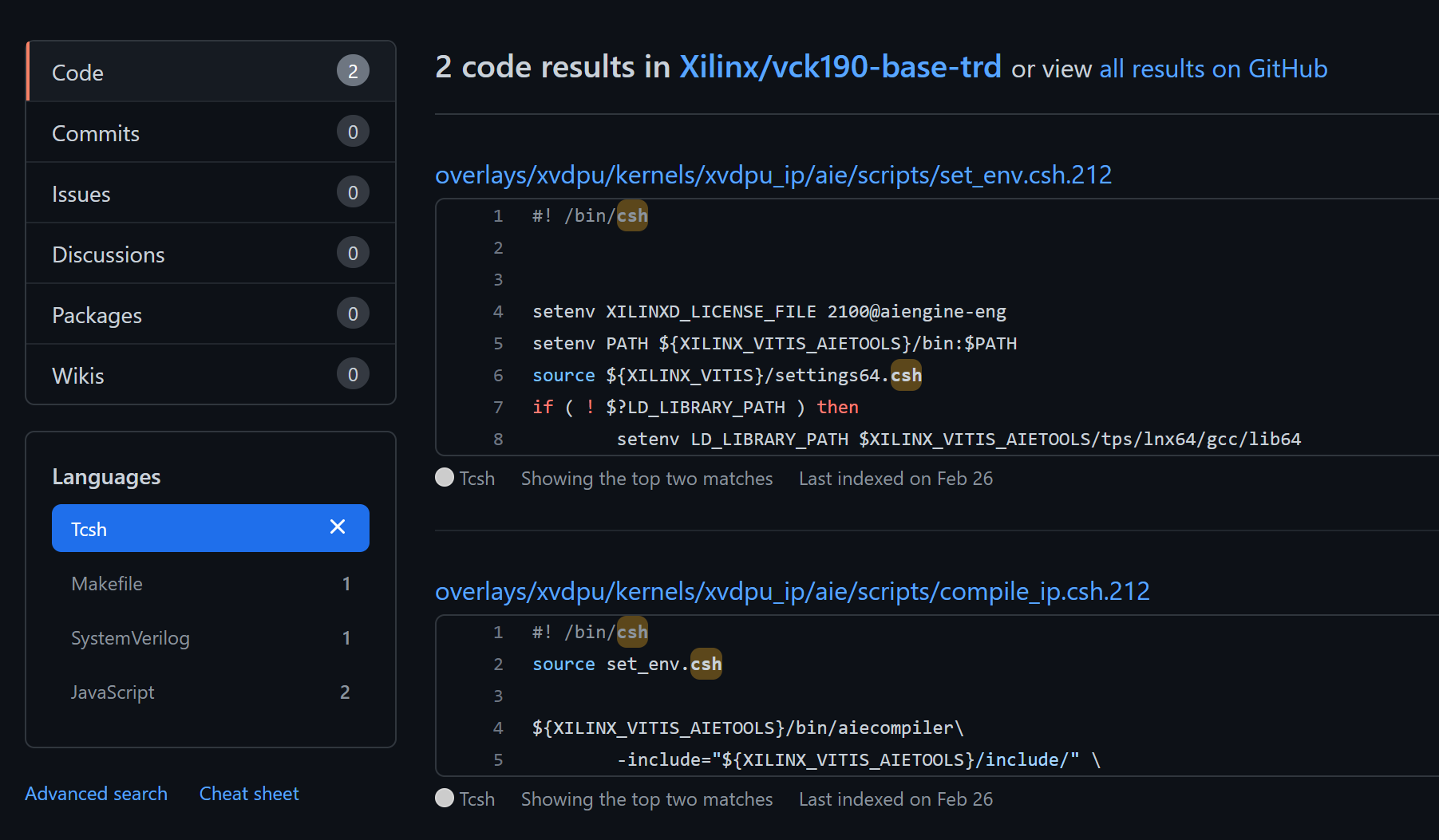
Task: Click the Code count badge showing 2
Action: click(x=353, y=71)
